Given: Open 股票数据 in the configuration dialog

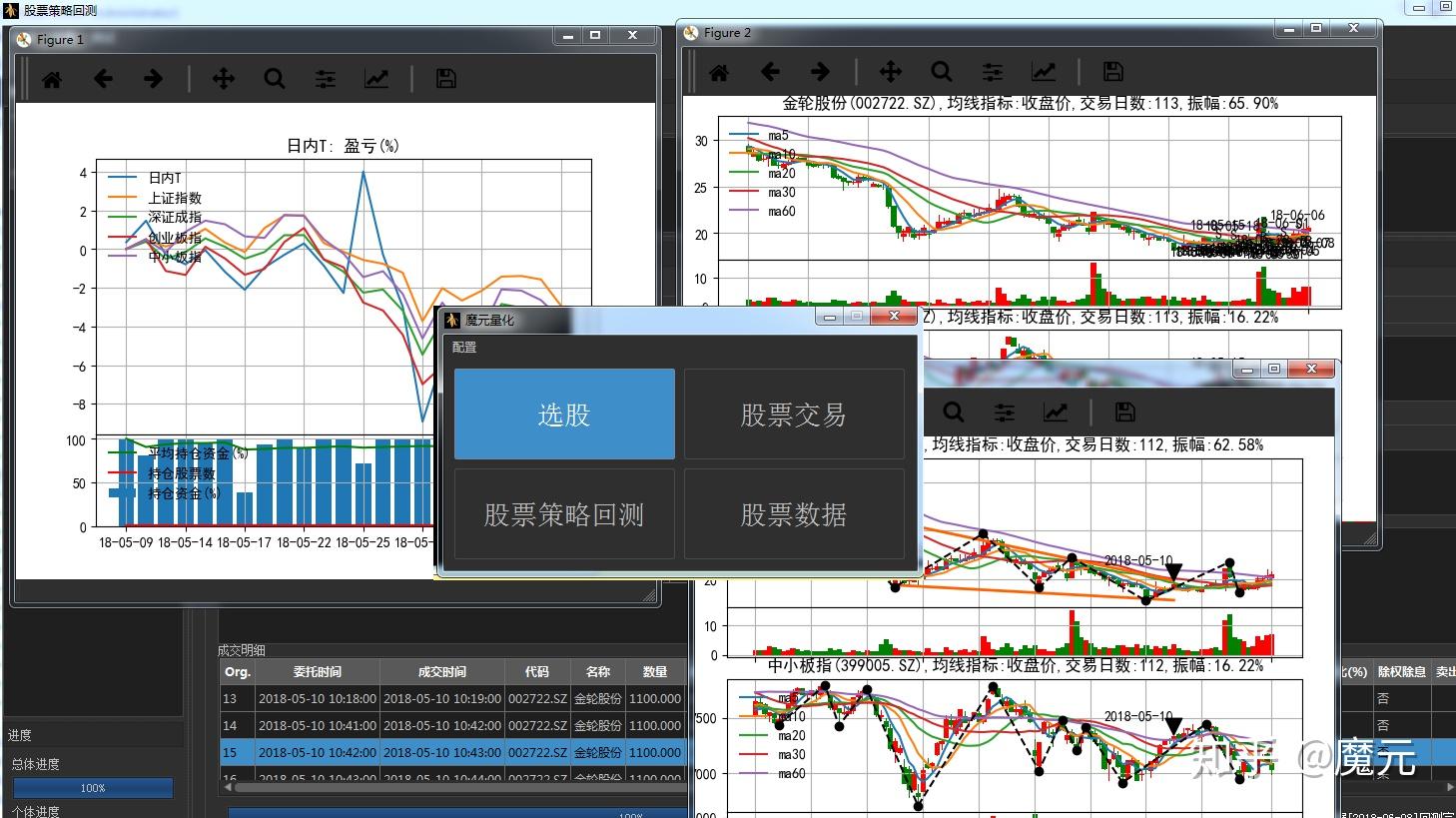Looking at the screenshot, I should tap(794, 513).
